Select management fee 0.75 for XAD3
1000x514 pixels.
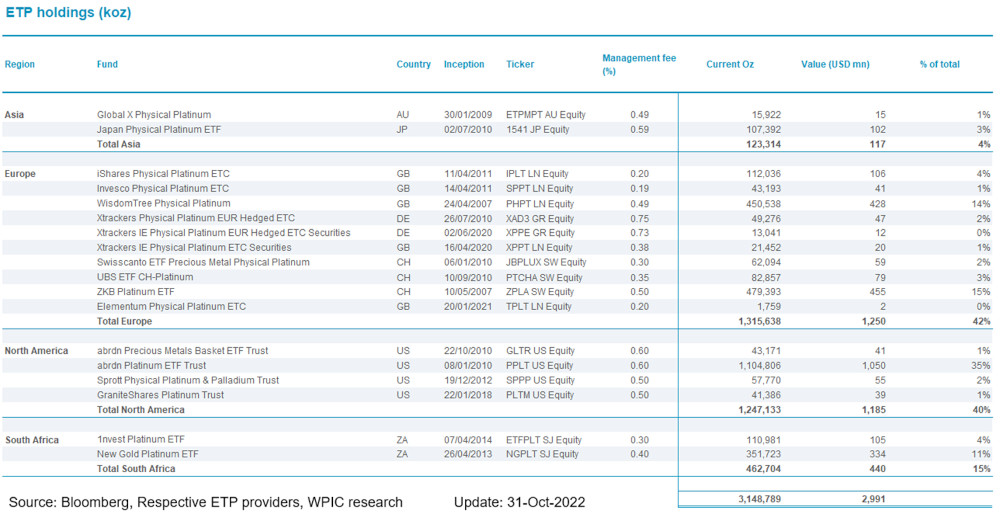click(x=639, y=218)
